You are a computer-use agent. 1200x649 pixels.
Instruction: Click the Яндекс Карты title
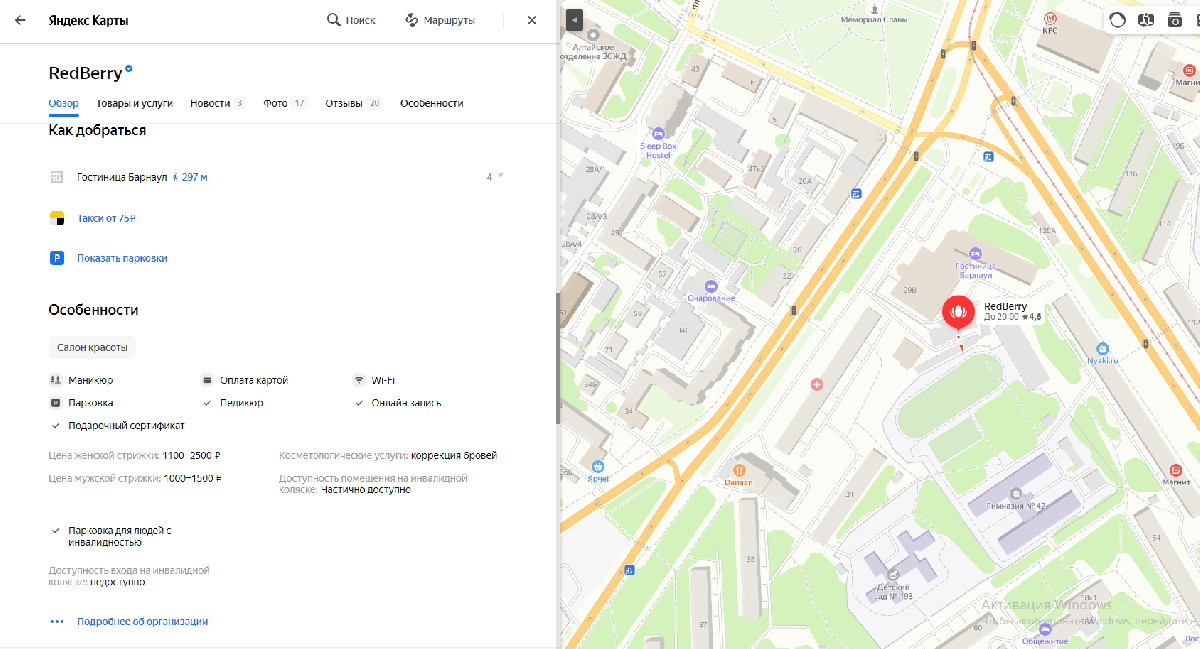pyautogui.click(x=89, y=20)
